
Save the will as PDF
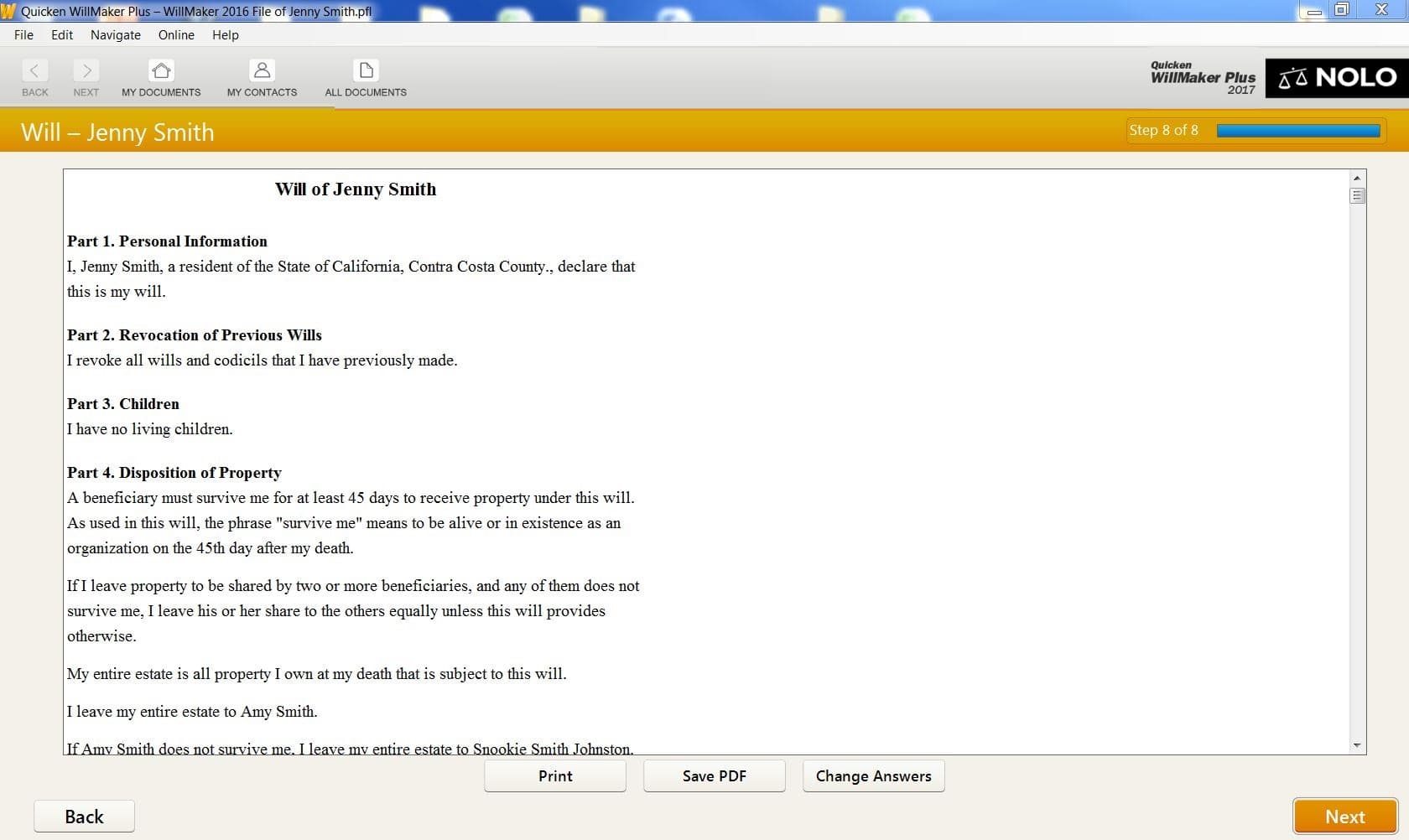pos(715,776)
